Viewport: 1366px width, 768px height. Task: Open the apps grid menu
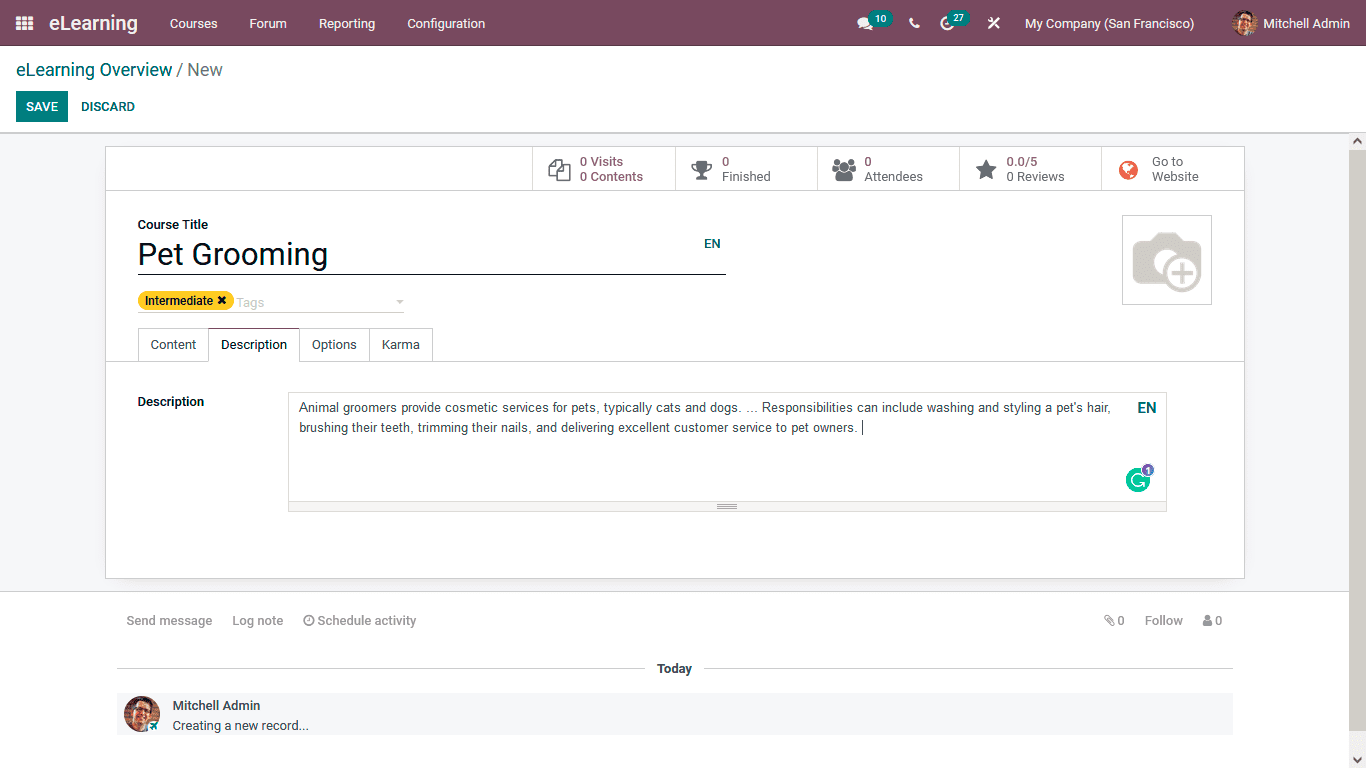coord(23,22)
